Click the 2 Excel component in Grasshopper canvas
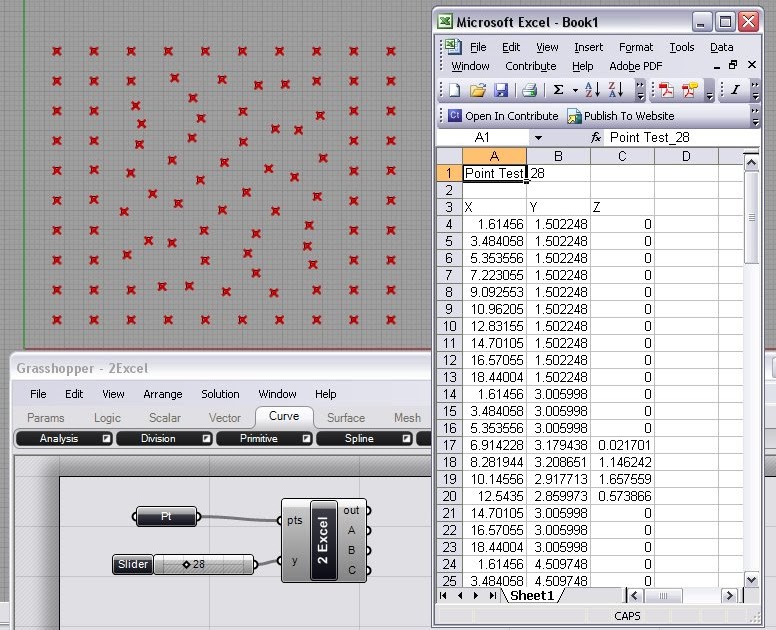 point(323,540)
